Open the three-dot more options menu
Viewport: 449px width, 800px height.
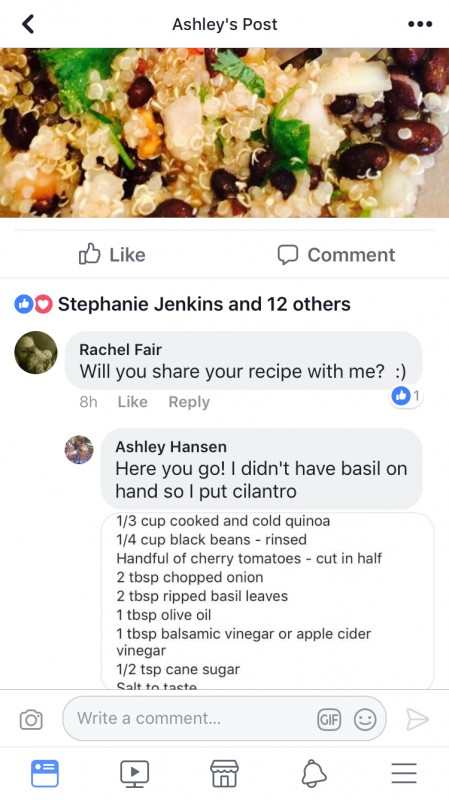(420, 24)
